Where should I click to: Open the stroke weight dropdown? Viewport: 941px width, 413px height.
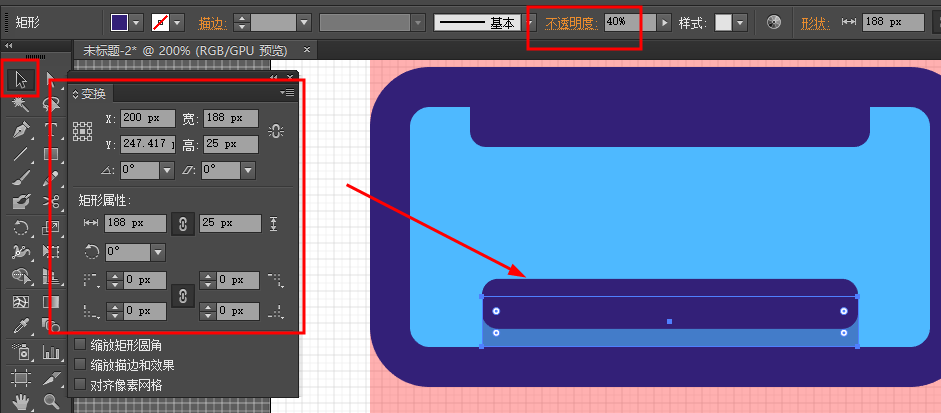tap(304, 23)
